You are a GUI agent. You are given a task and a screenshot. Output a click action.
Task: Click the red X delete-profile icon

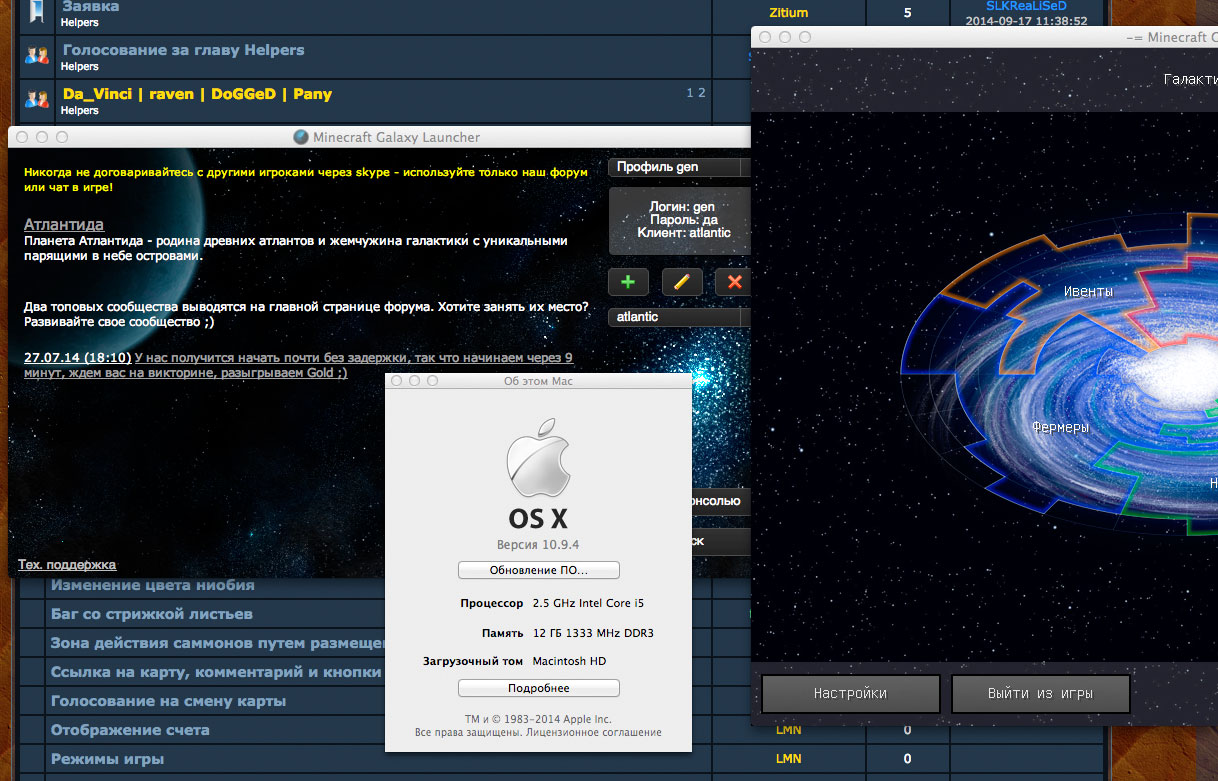[734, 282]
